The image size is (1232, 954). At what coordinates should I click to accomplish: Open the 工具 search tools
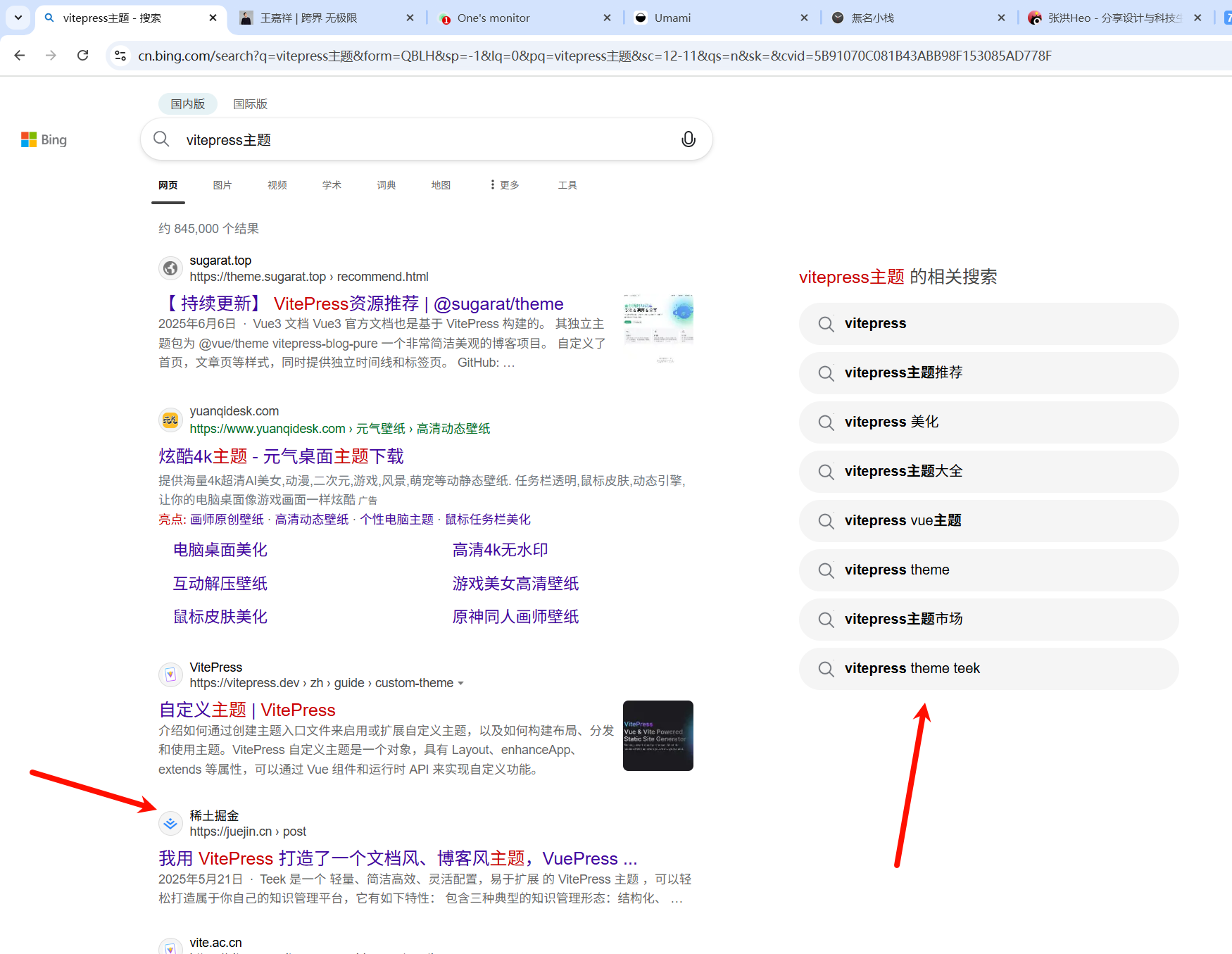(x=567, y=185)
